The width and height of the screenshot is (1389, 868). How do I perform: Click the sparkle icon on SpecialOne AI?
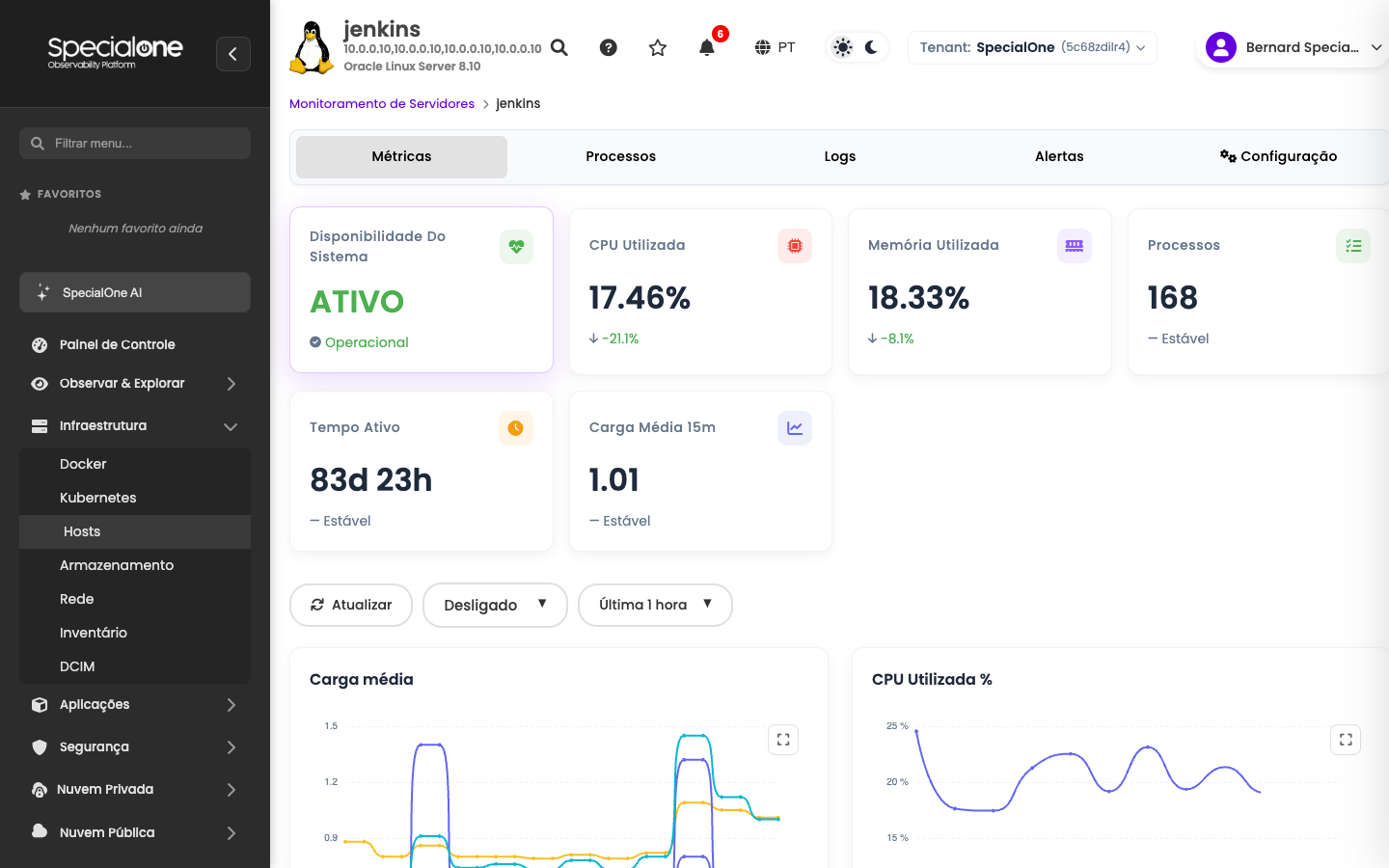42,292
